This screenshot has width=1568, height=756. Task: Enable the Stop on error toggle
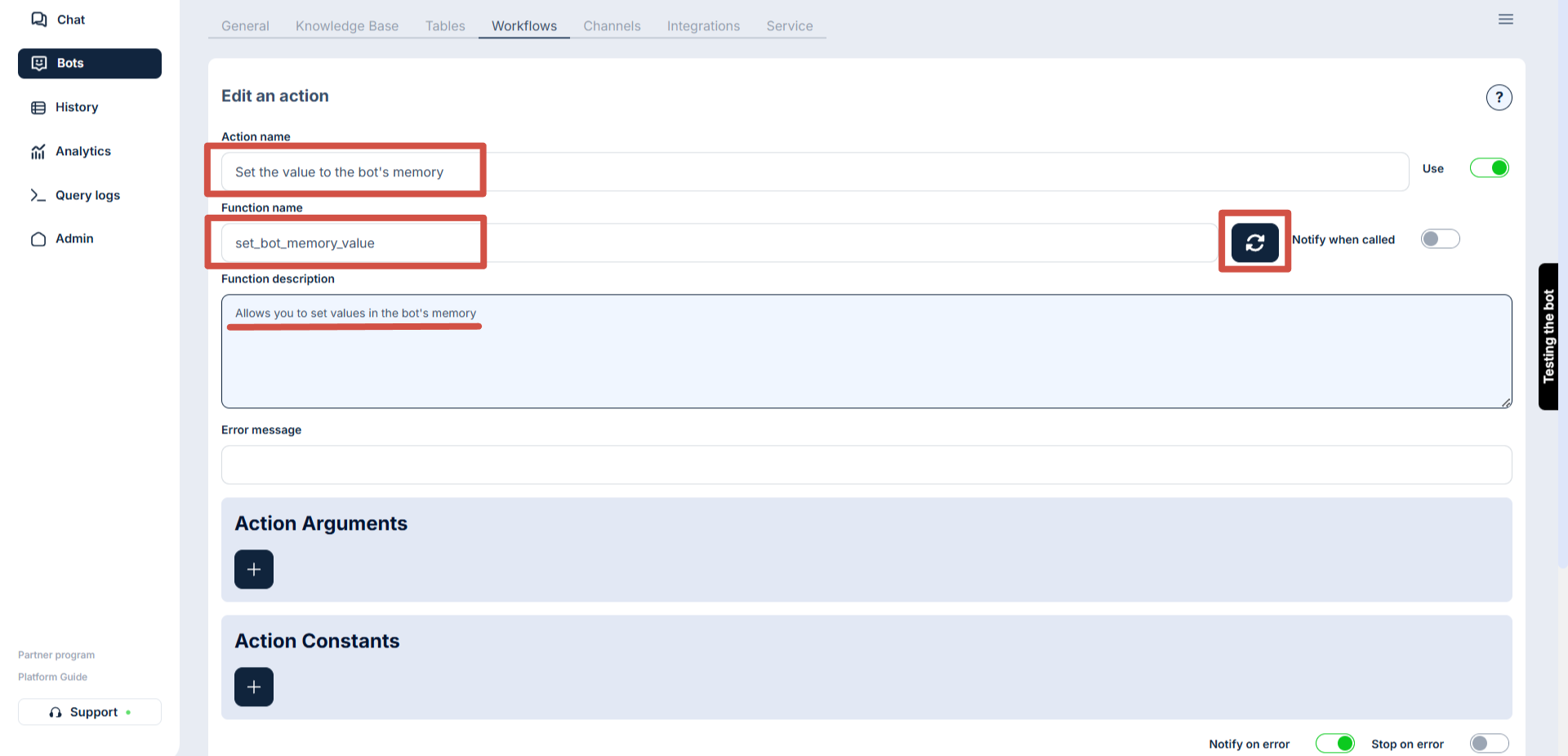(x=1489, y=743)
